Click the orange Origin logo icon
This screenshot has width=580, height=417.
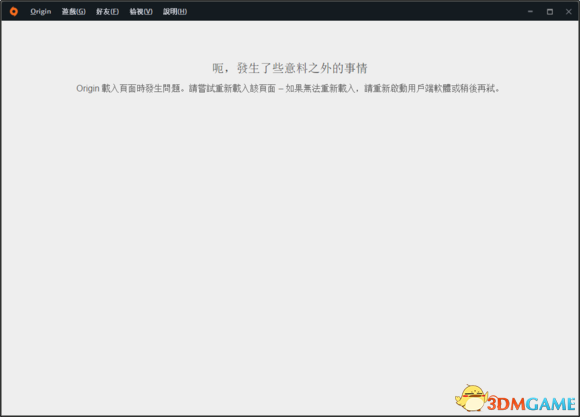tap(14, 11)
